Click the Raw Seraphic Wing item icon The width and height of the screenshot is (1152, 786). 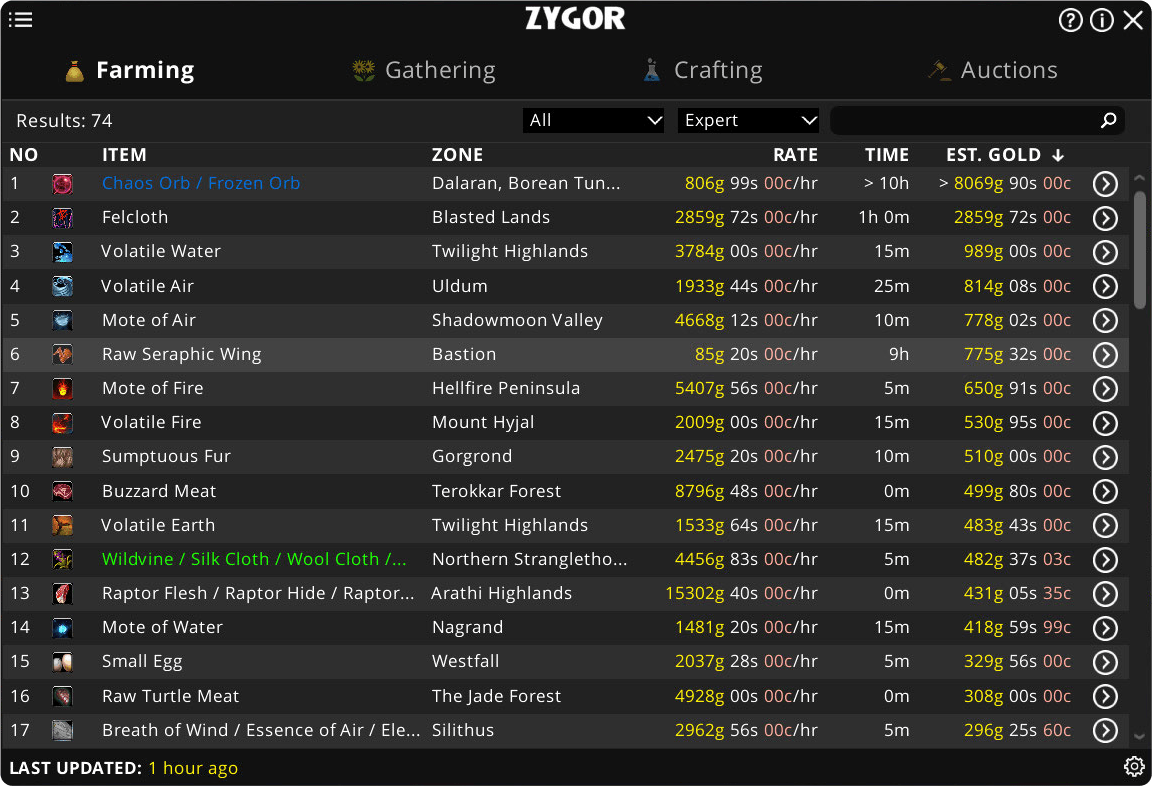coord(62,354)
